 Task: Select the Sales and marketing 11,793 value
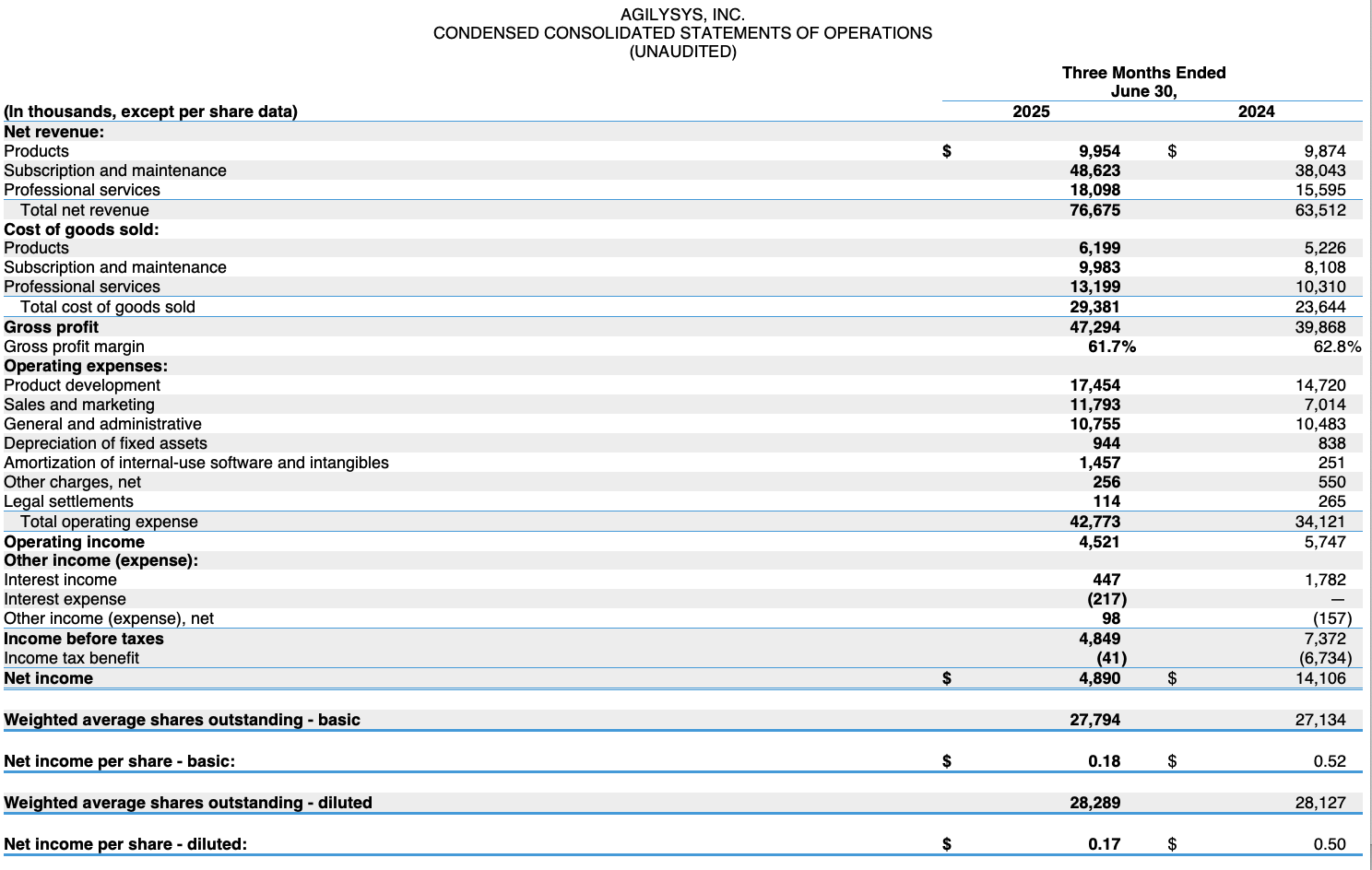click(x=1094, y=405)
